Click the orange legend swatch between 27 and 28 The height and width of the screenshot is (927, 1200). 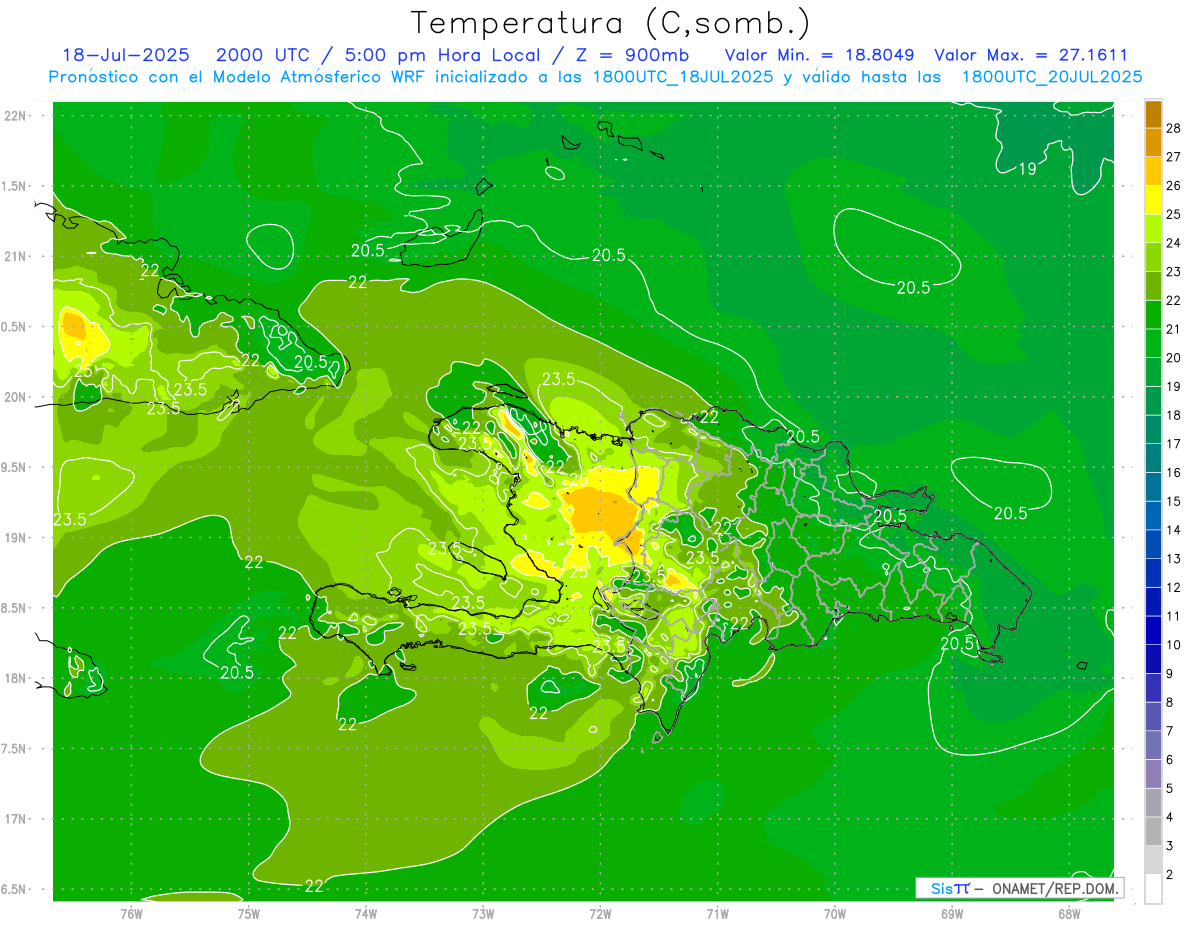coord(1153,142)
